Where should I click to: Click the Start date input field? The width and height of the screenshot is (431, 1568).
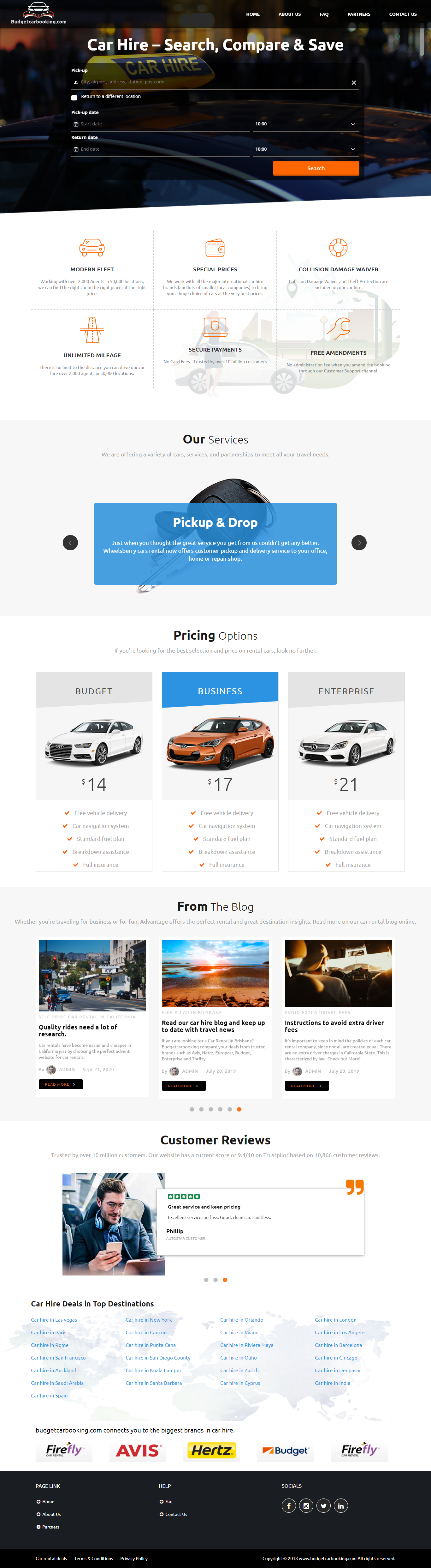click(162, 124)
